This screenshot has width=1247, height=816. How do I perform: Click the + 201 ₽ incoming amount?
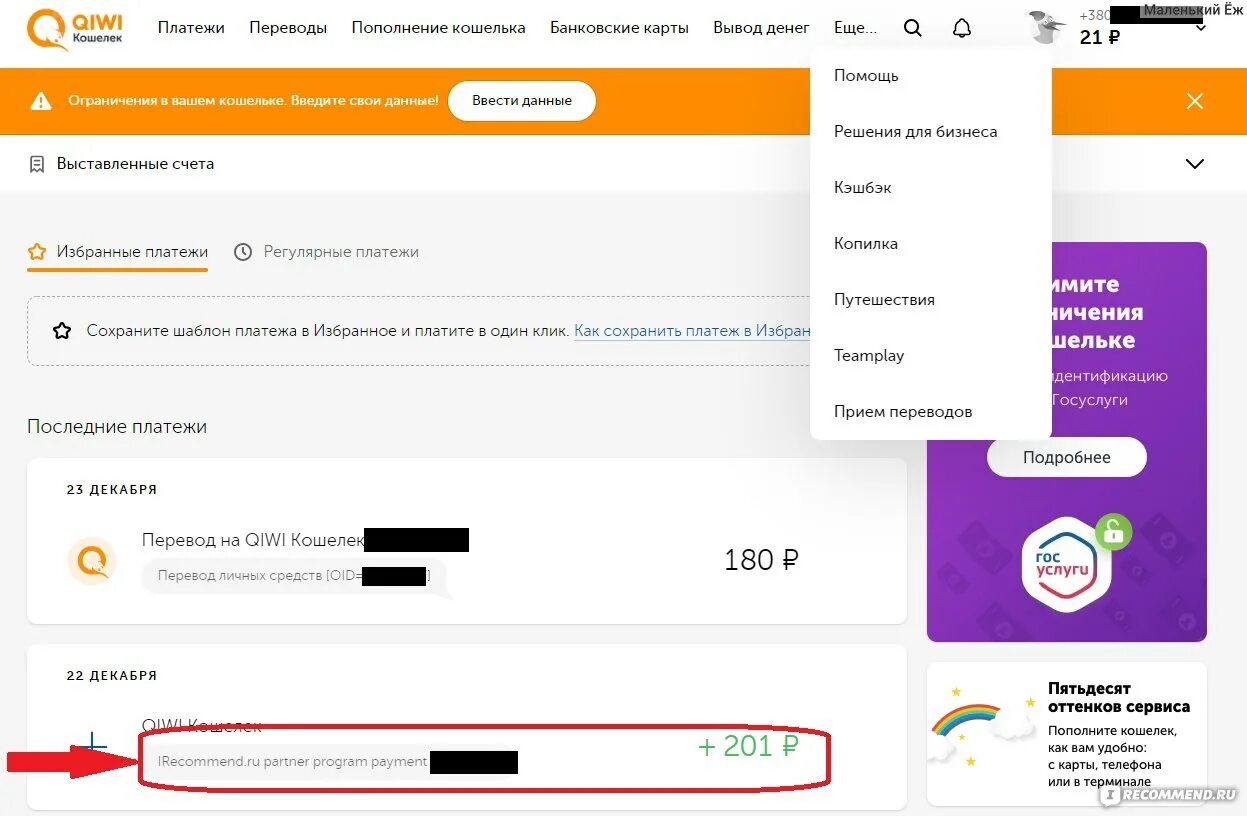pyautogui.click(x=748, y=746)
